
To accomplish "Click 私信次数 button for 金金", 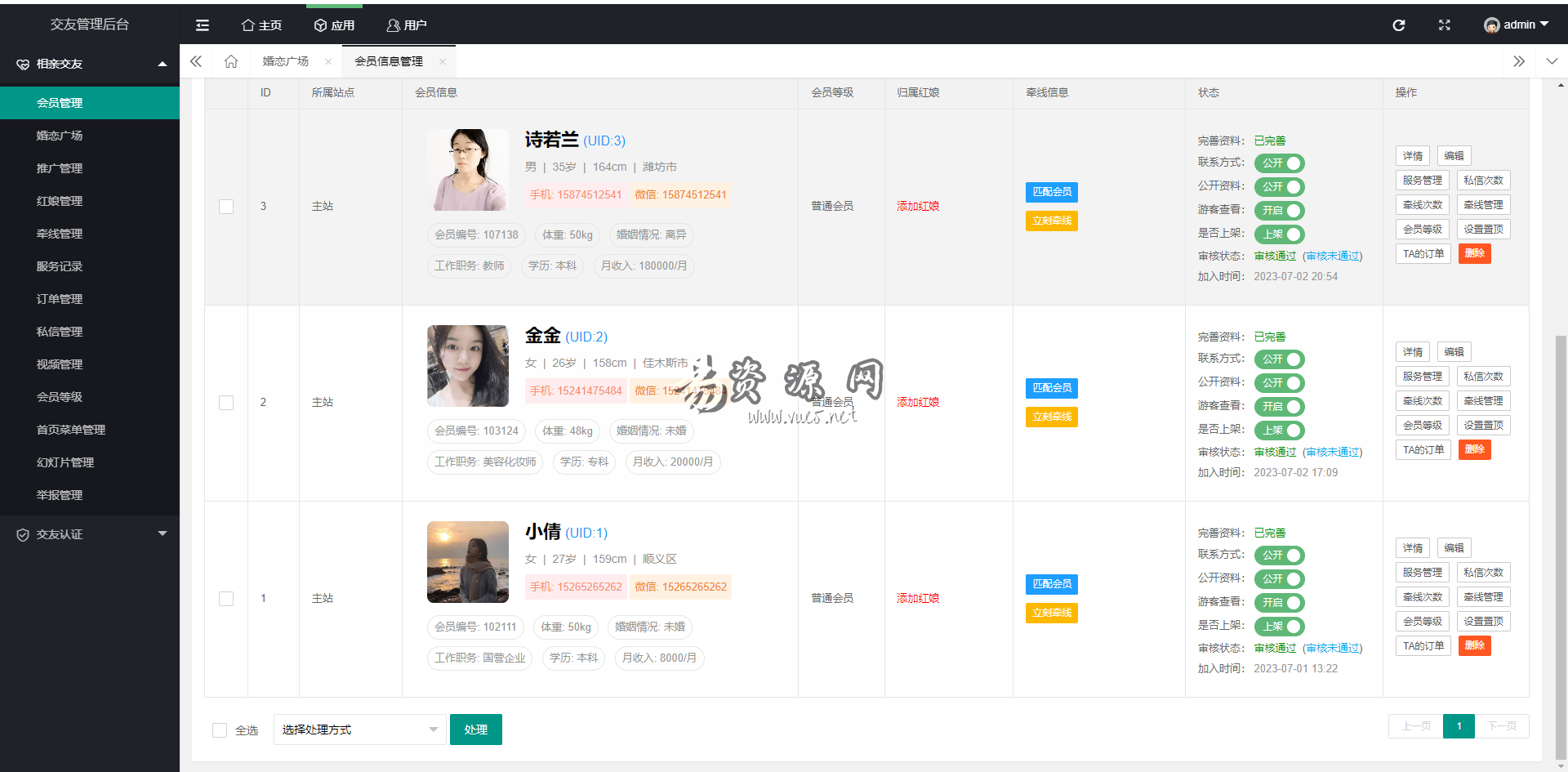I will (1483, 377).
